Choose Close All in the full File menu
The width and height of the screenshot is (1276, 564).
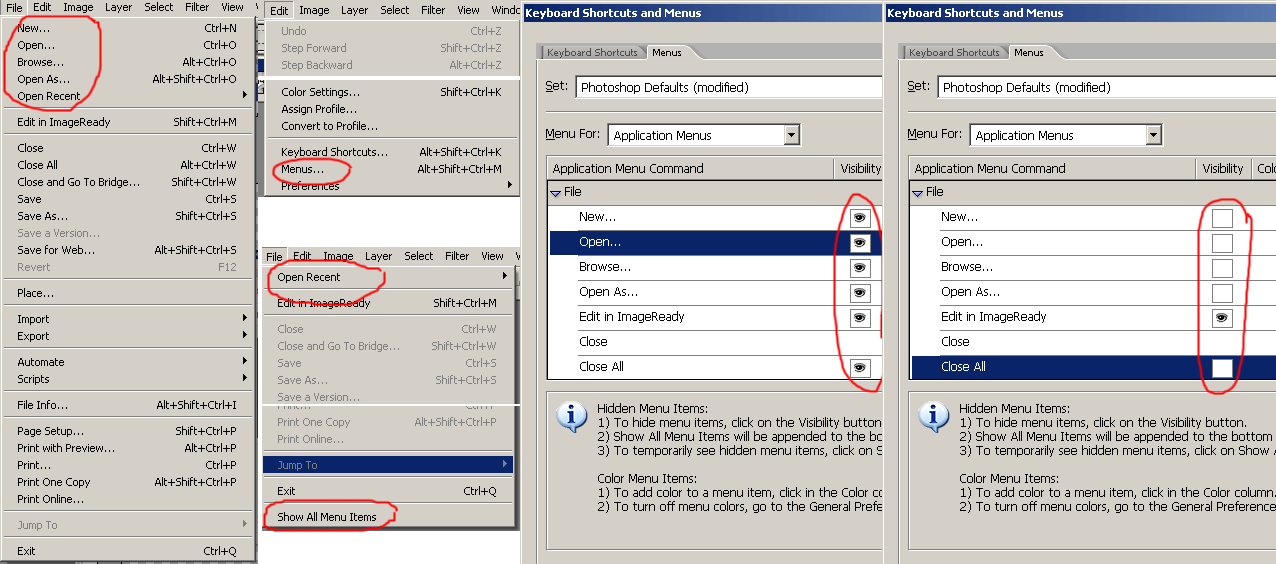click(x=129, y=165)
